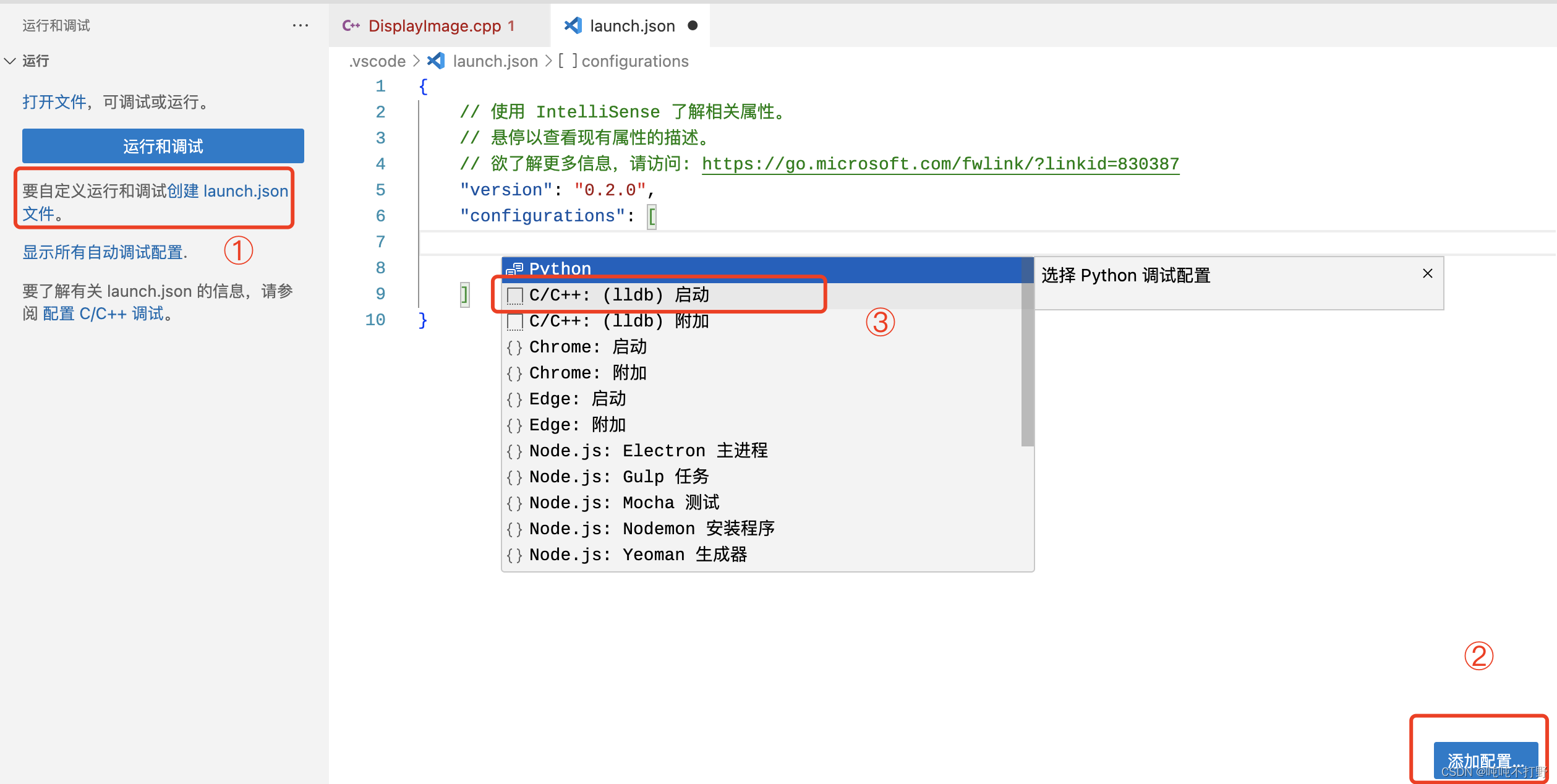Collapse the 运行 section chevron
The height and width of the screenshot is (784, 1557).
tap(10, 61)
